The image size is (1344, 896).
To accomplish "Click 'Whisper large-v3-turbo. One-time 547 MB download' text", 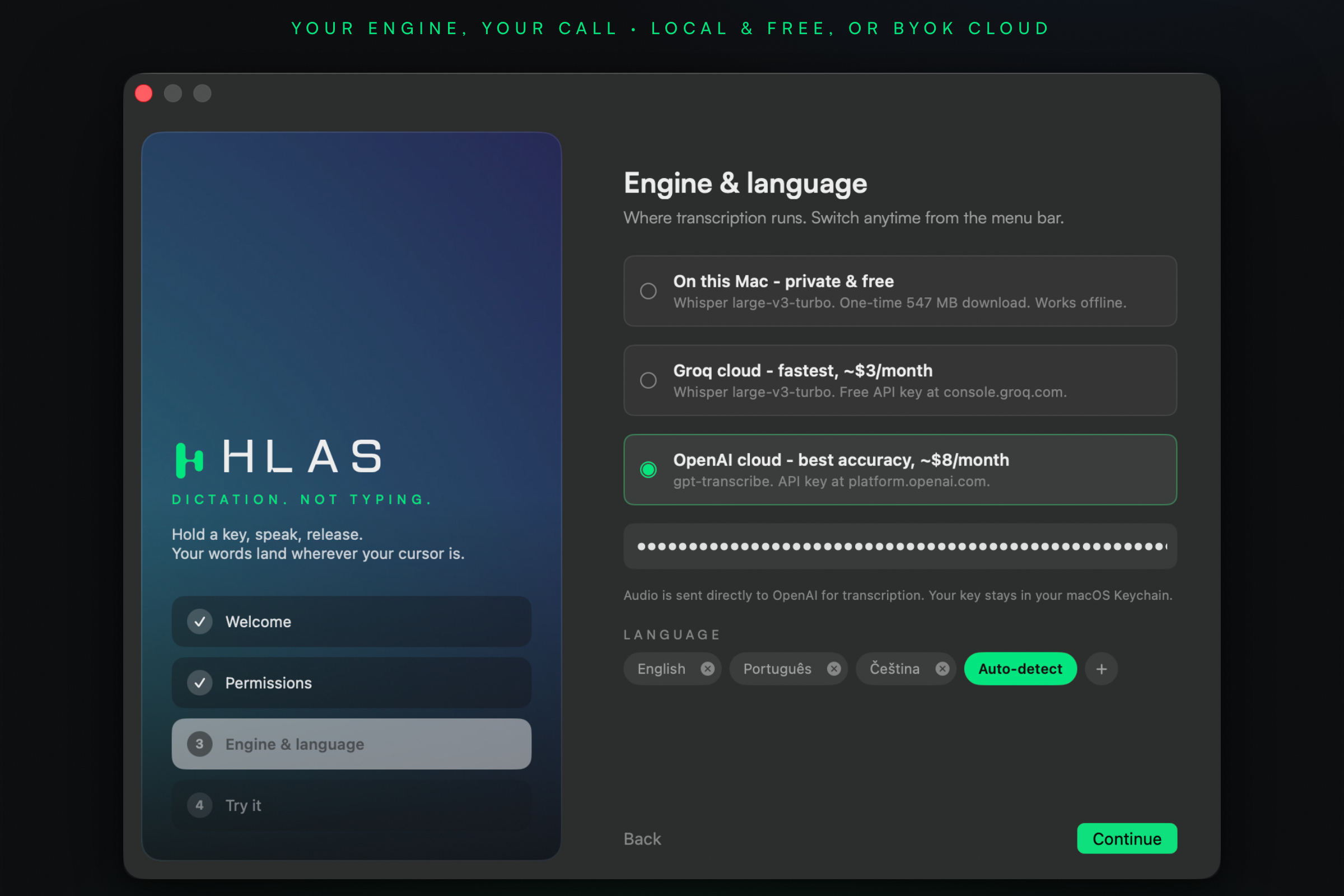I will [x=851, y=303].
